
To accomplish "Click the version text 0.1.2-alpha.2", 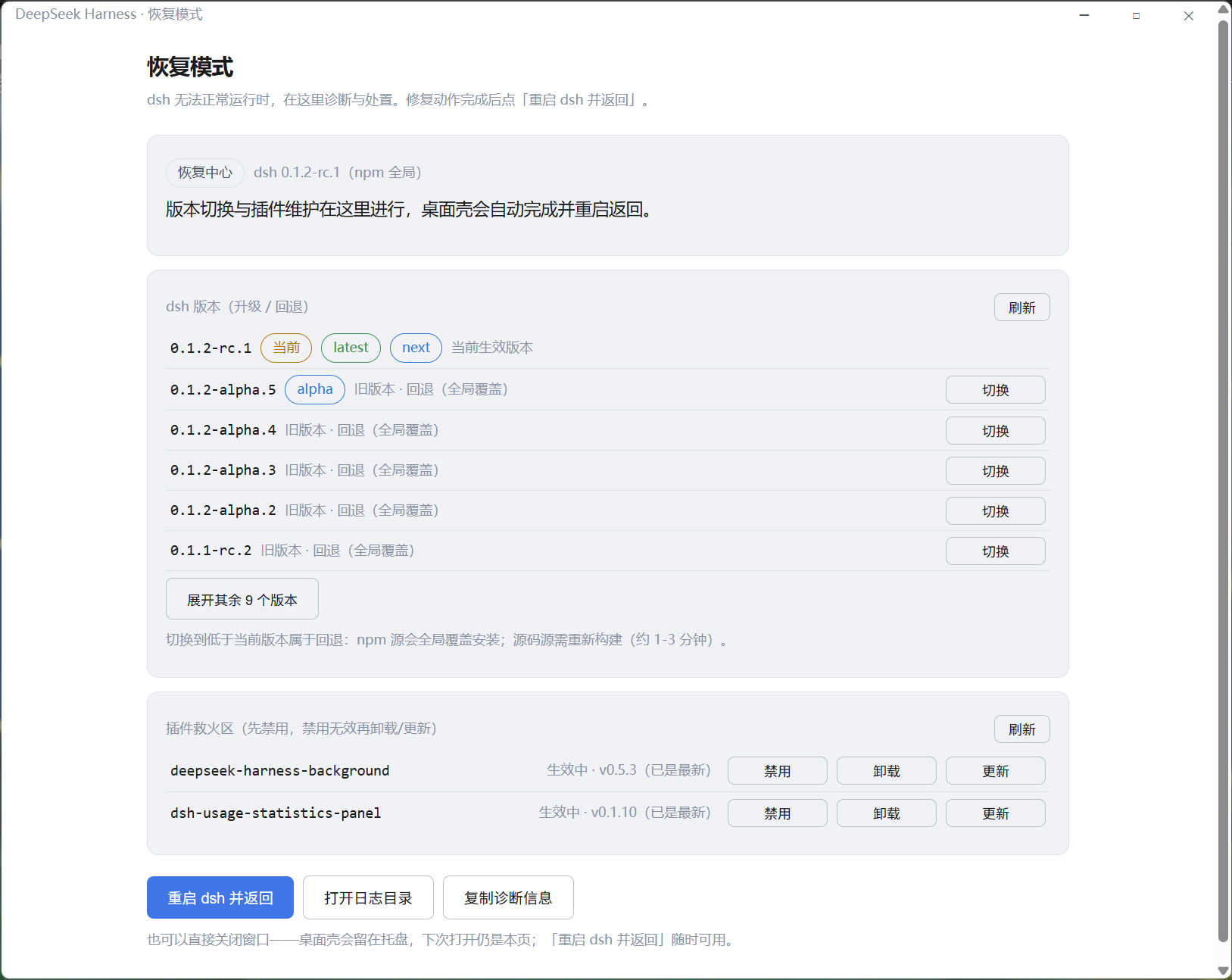I will (x=223, y=510).
